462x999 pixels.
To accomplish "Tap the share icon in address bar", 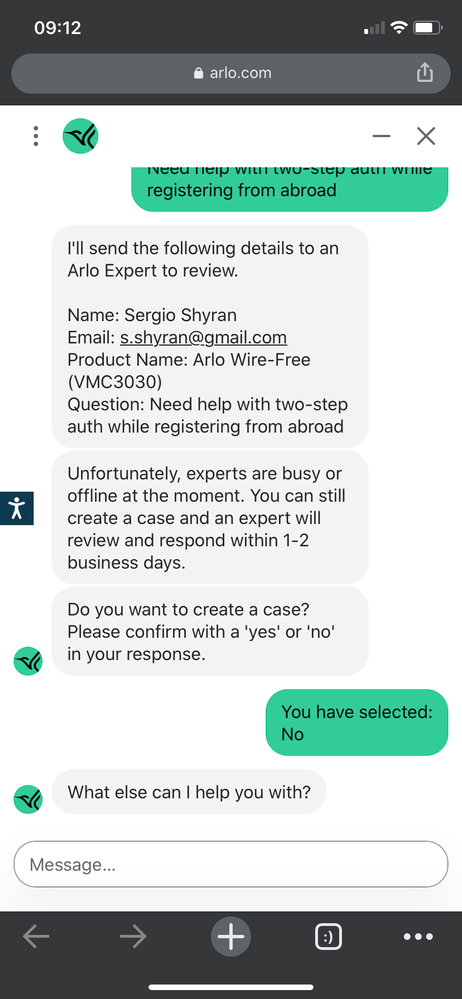I will (x=424, y=73).
